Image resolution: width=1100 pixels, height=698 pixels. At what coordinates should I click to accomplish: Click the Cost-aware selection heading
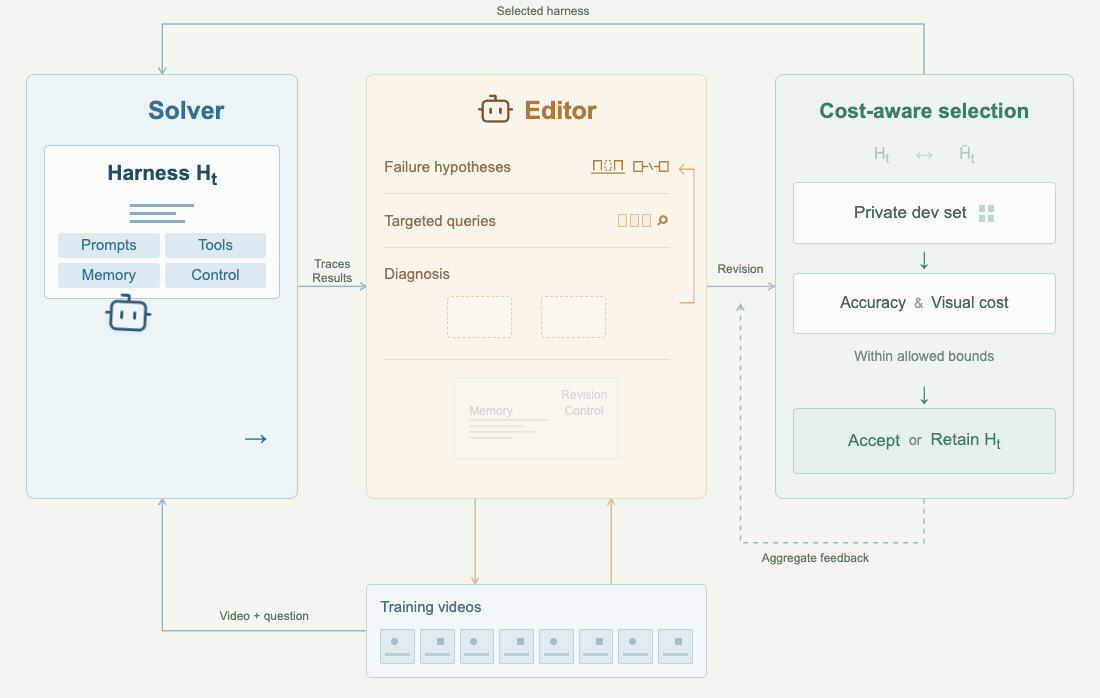(x=924, y=111)
